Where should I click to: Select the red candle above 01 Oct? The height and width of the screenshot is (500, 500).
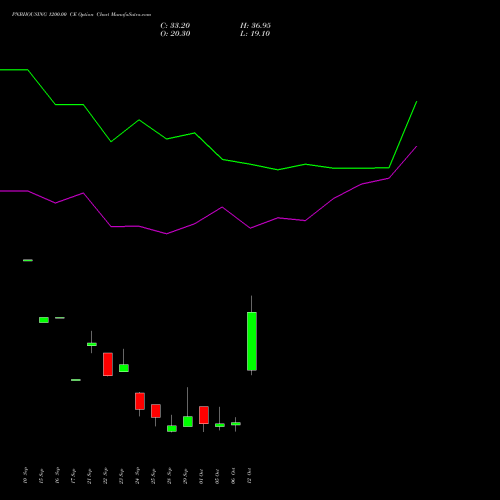pyautogui.click(x=204, y=415)
